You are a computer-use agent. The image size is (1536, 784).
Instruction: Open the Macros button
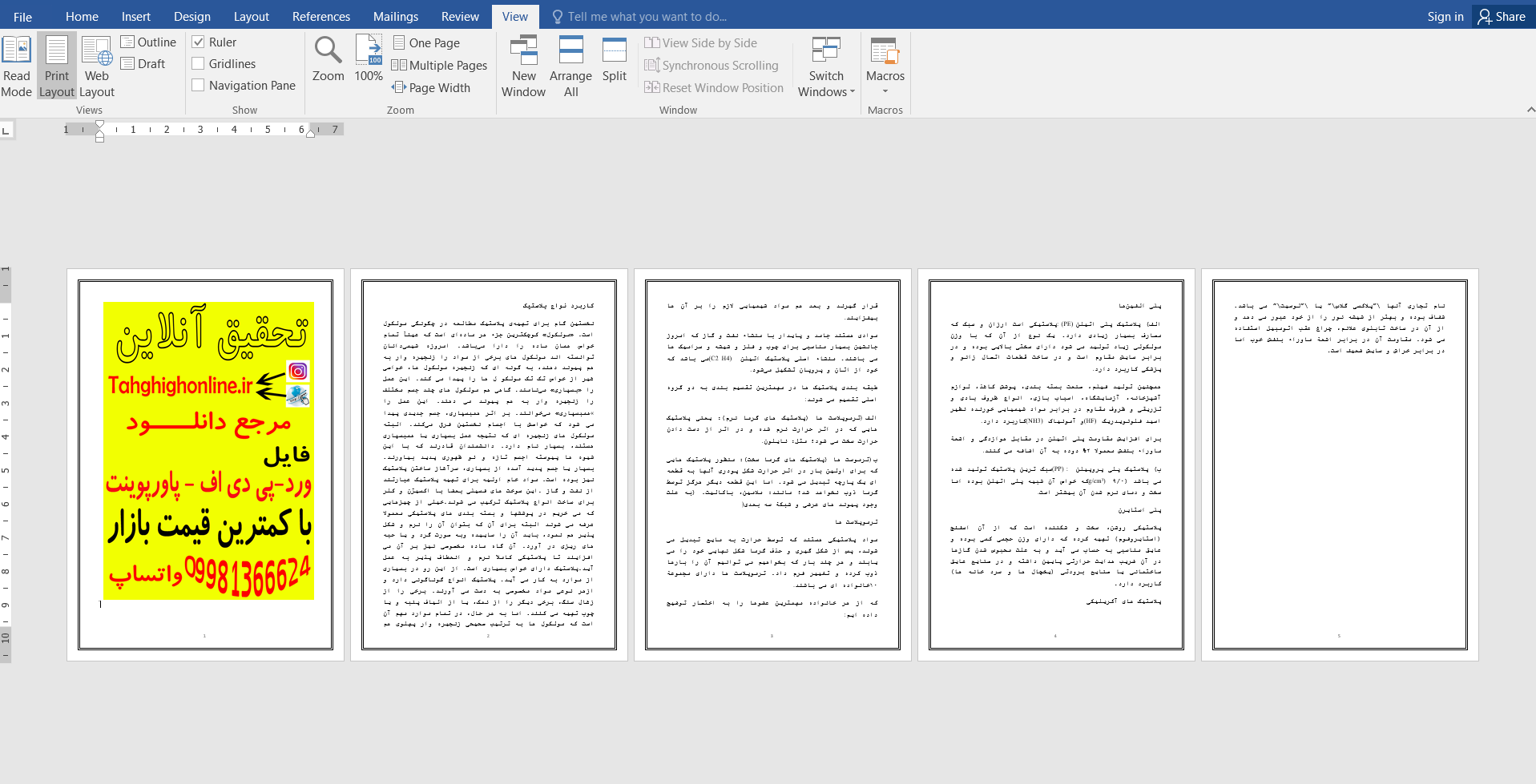885,58
